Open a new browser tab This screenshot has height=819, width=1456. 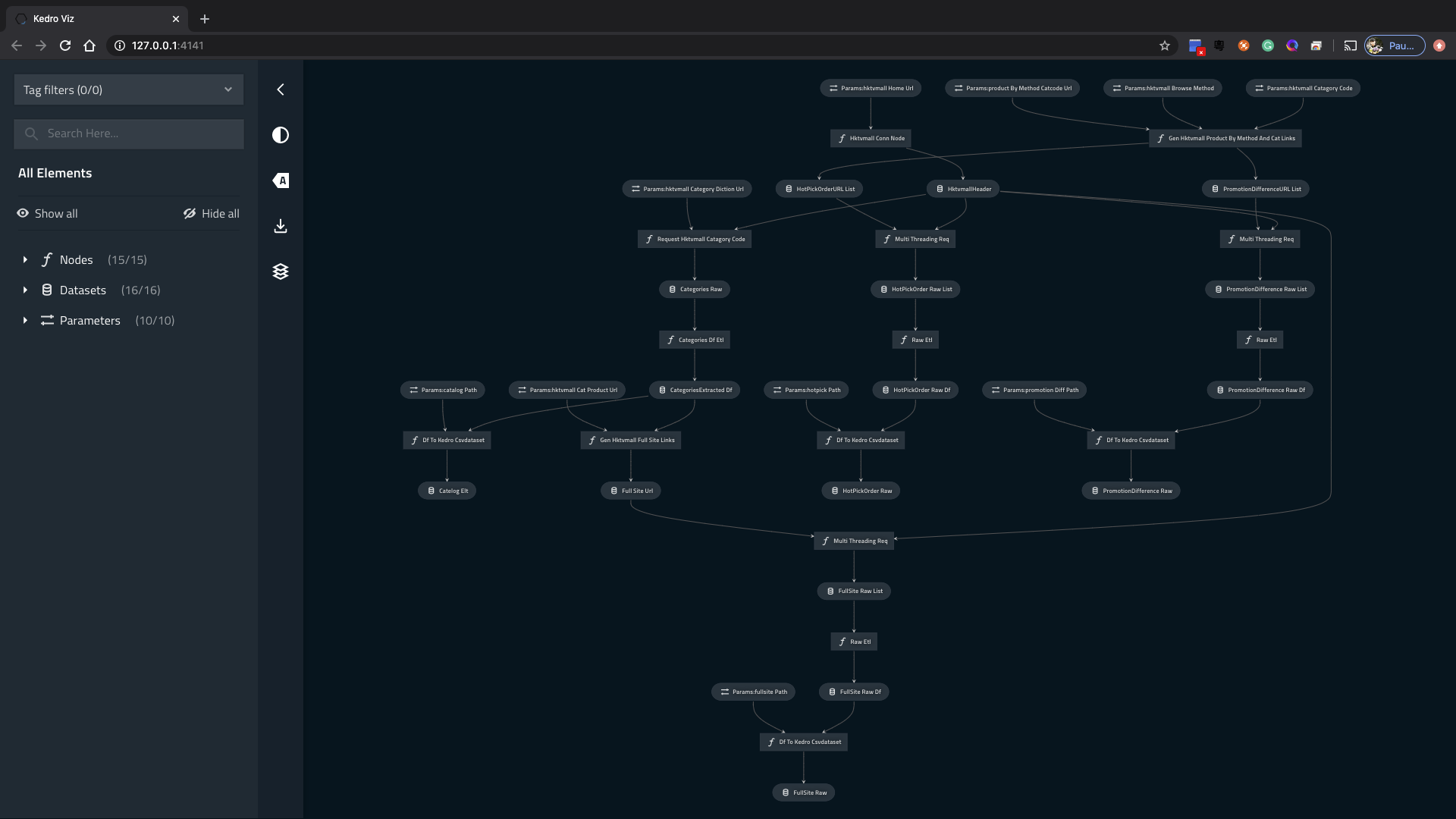pos(205,19)
